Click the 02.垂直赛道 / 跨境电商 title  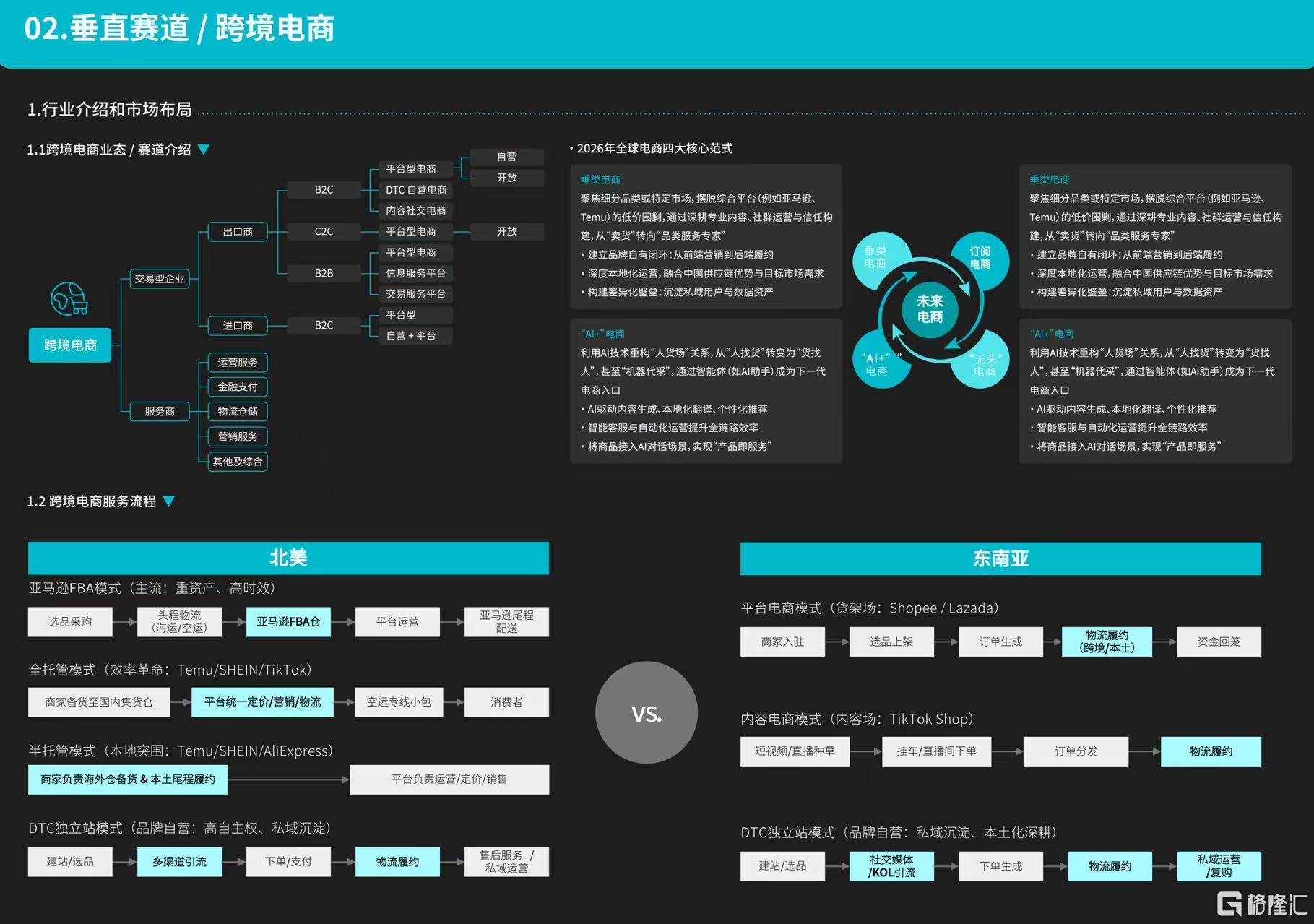click(179, 29)
